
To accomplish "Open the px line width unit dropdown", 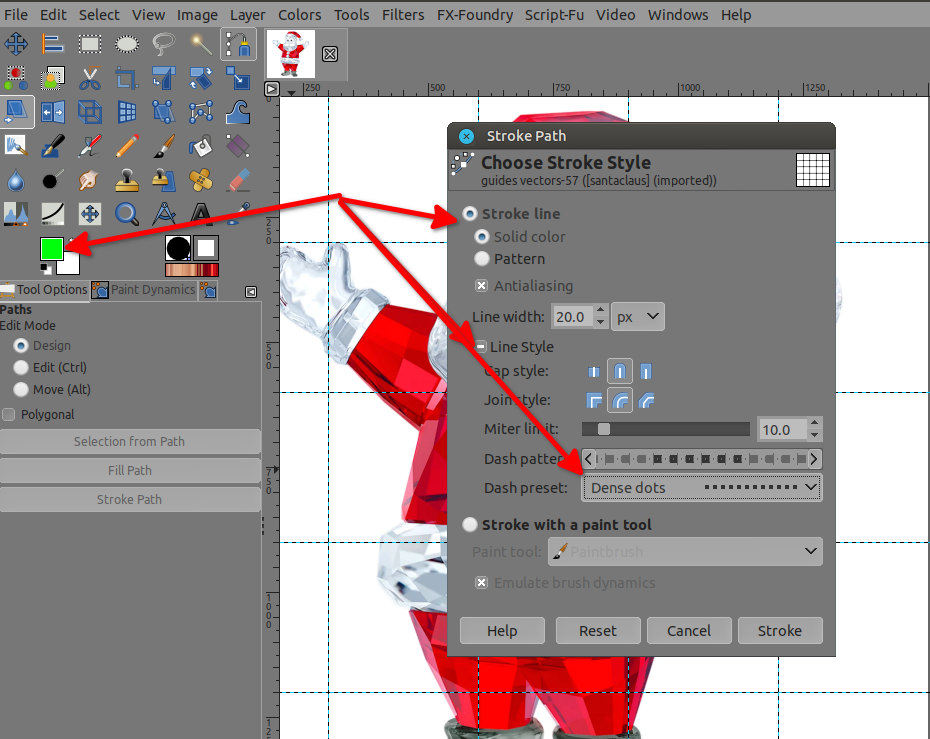I will click(638, 317).
